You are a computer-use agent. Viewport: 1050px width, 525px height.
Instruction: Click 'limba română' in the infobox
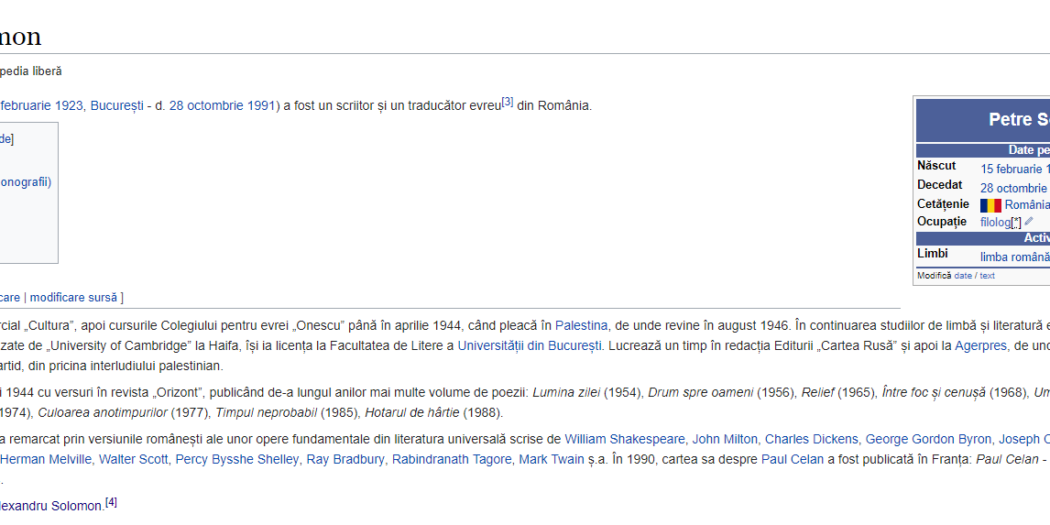[1014, 257]
